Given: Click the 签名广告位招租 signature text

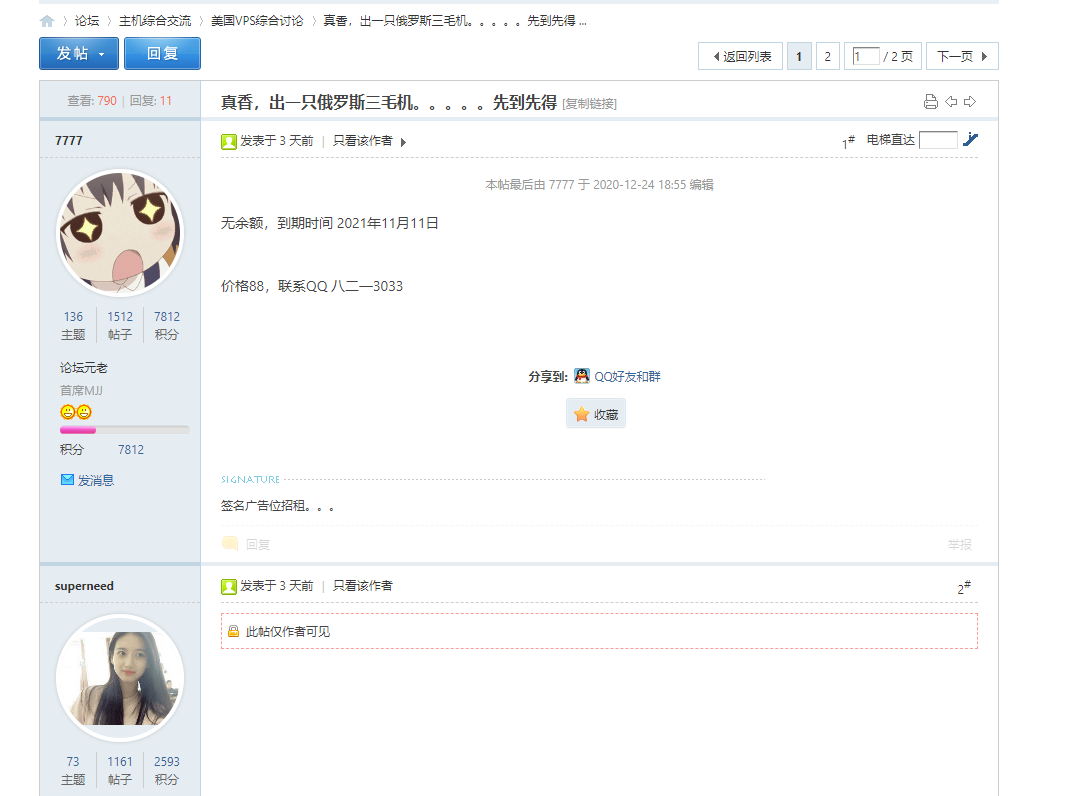Looking at the screenshot, I should click(277, 506).
